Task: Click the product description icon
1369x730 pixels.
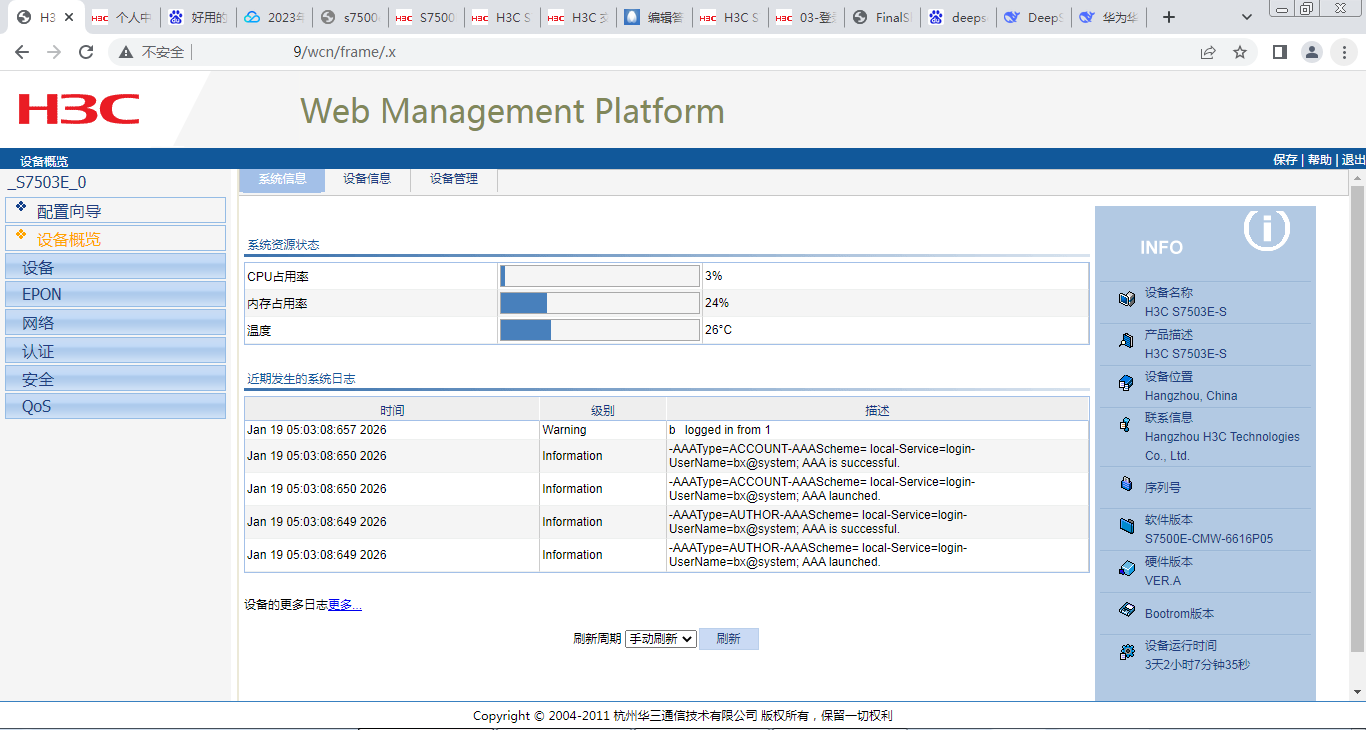Action: (x=1127, y=340)
